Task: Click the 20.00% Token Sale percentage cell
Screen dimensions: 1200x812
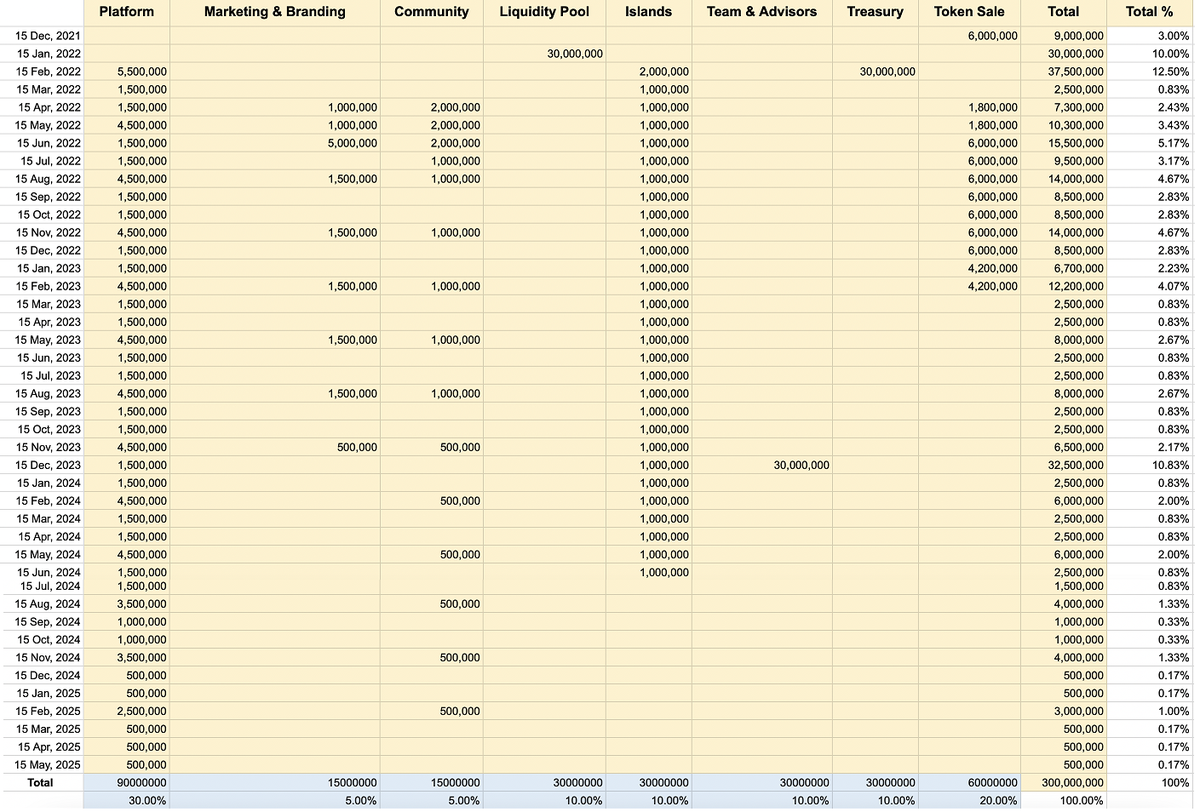Action: point(996,801)
